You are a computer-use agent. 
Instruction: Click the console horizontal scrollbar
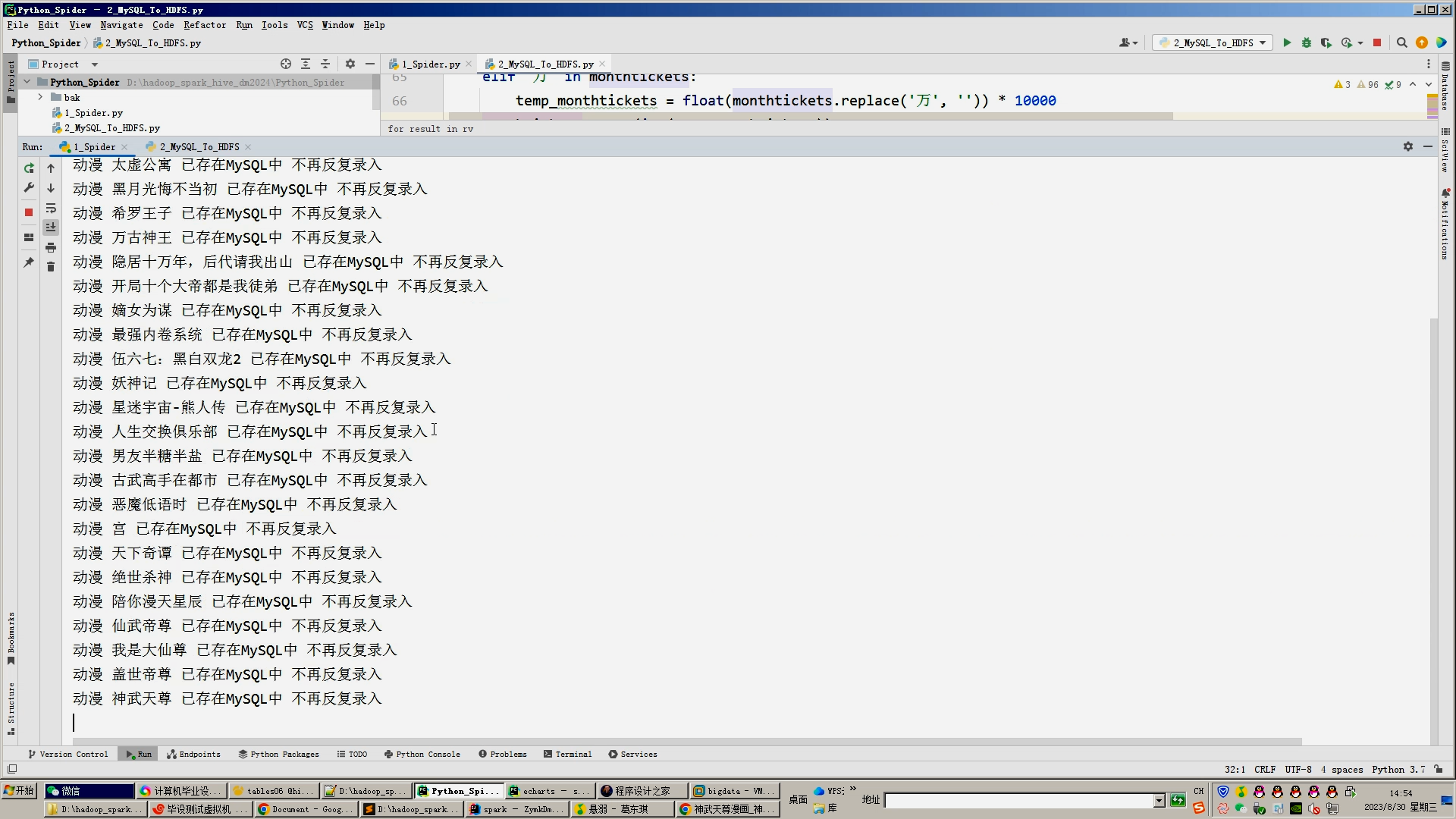(682, 741)
